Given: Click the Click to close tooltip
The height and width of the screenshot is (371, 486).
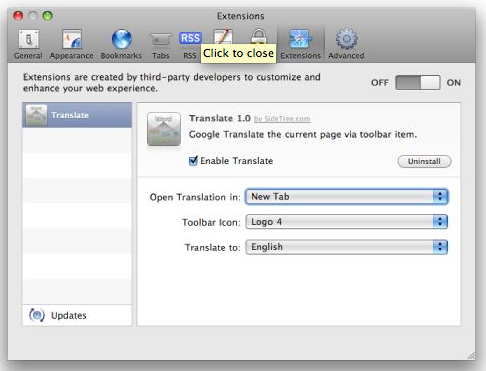Looking at the screenshot, I should click(238, 53).
